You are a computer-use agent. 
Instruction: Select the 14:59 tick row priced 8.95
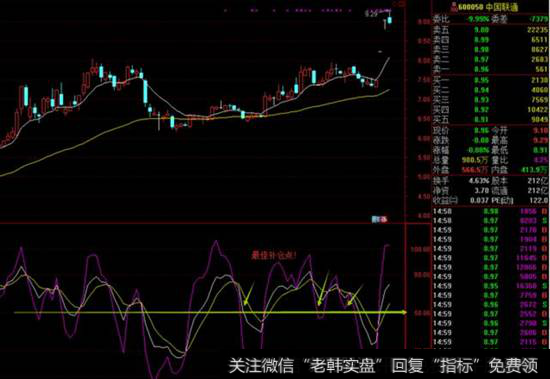pos(490,286)
